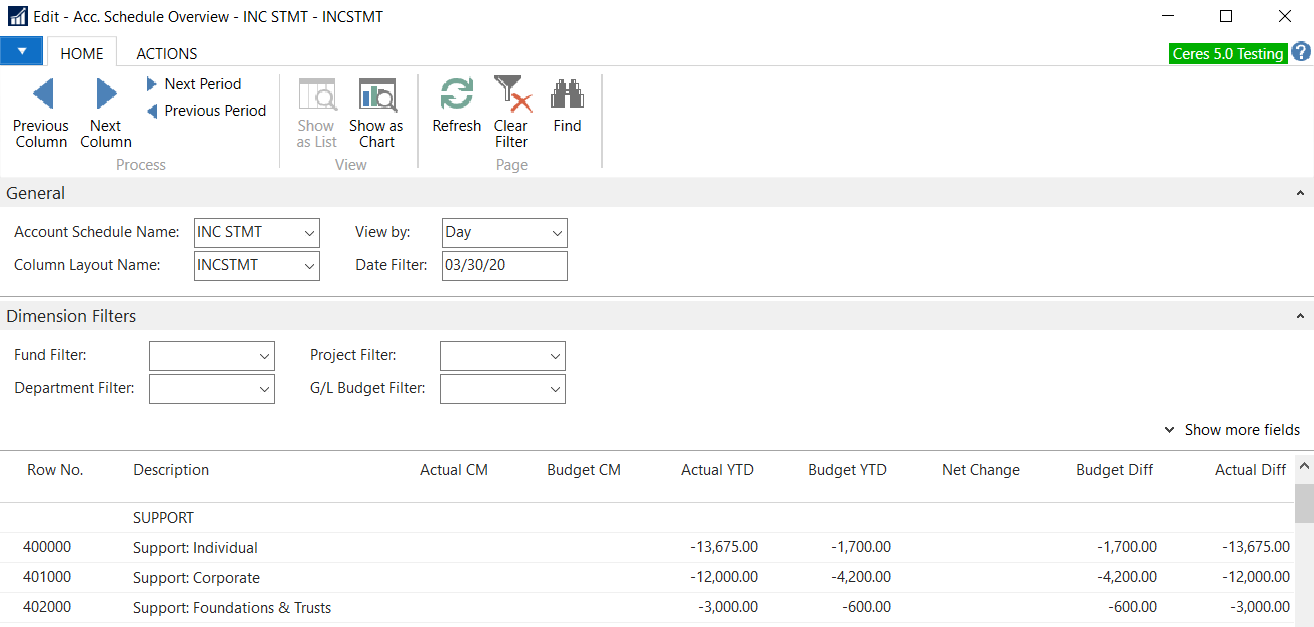The height and width of the screenshot is (627, 1314).
Task: Collapse the General section
Action: point(1302,192)
